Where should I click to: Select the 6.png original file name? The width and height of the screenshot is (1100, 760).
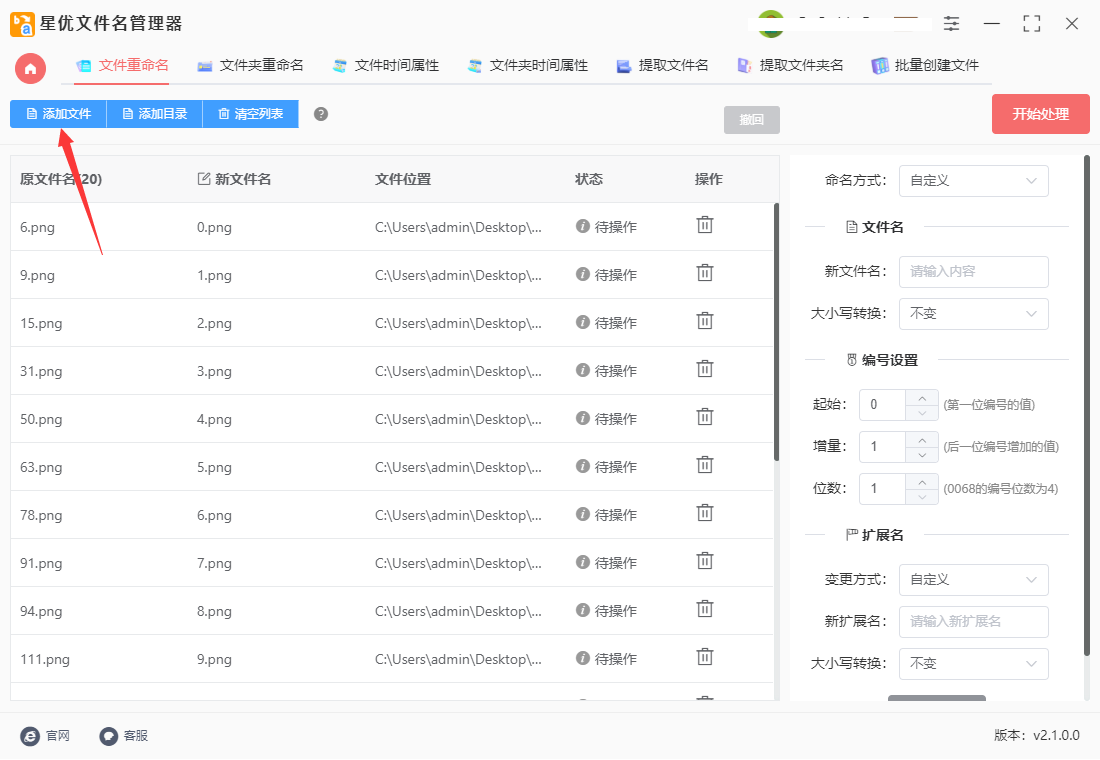tap(37, 227)
